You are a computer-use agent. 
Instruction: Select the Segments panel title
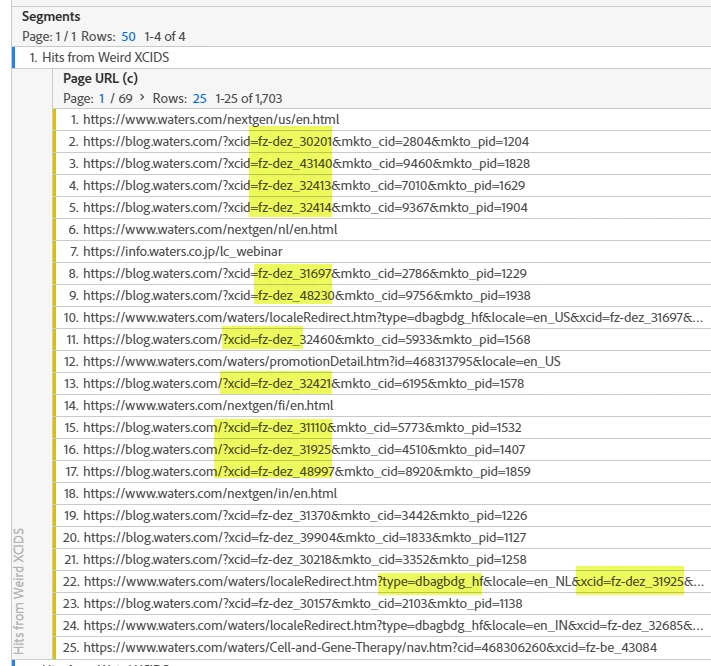[x=51, y=16]
